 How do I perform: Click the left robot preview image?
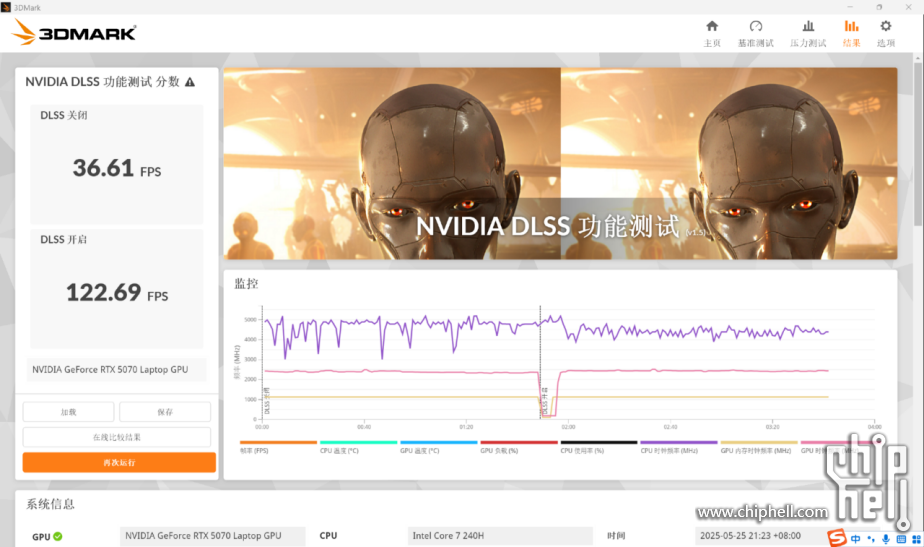coord(392,163)
